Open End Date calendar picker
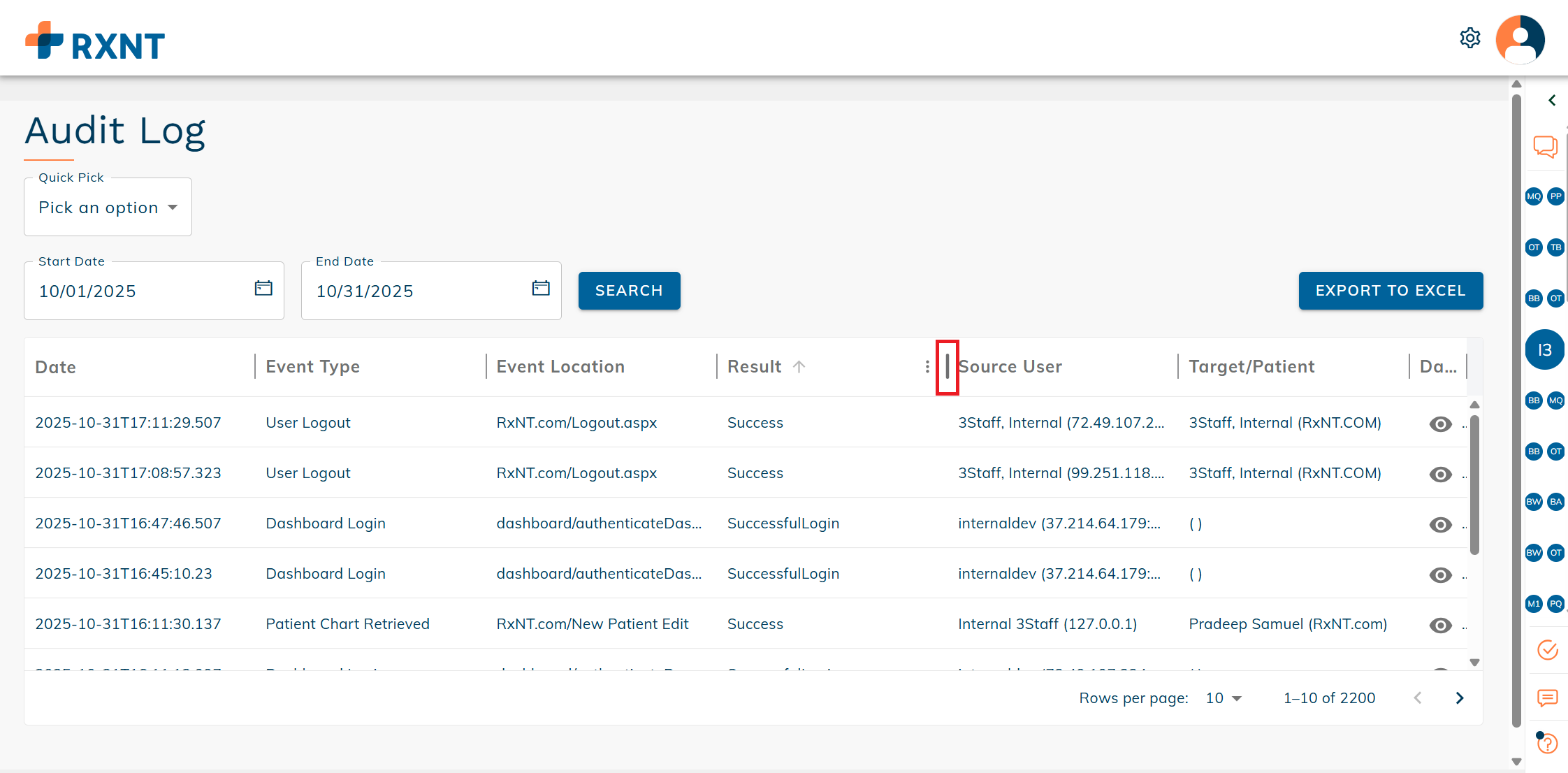The height and width of the screenshot is (773, 1568). pyautogui.click(x=541, y=288)
